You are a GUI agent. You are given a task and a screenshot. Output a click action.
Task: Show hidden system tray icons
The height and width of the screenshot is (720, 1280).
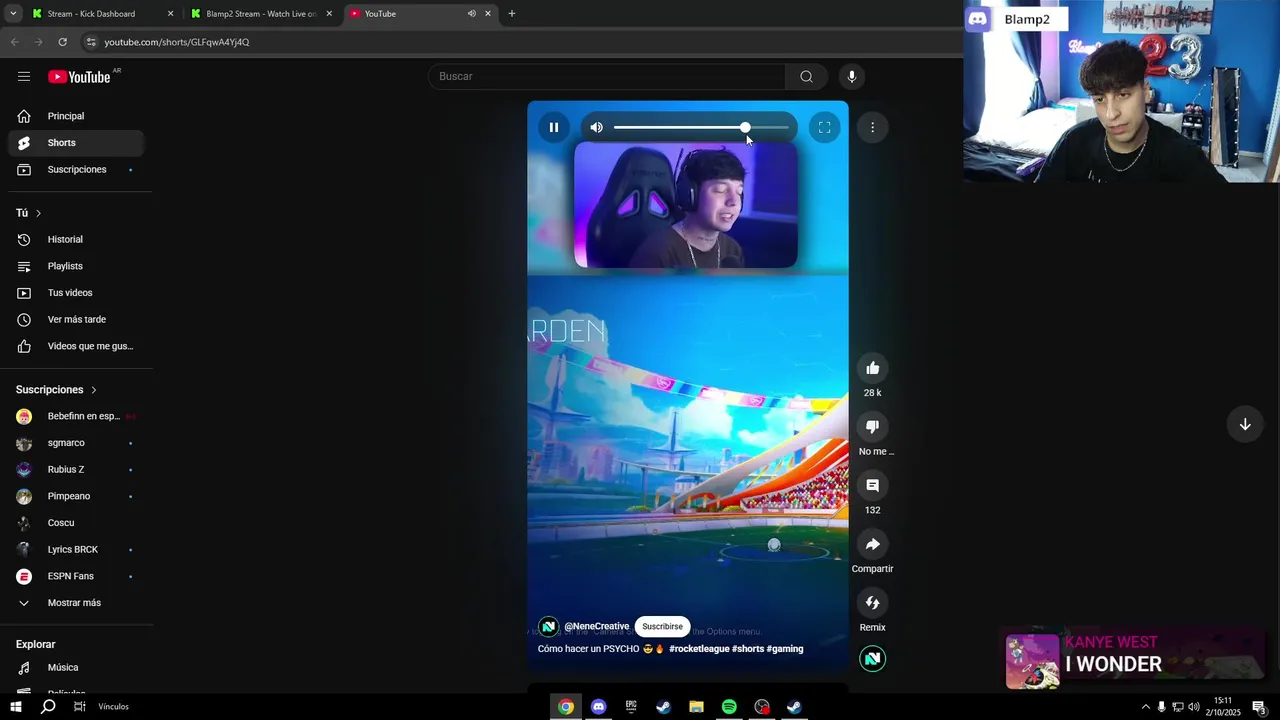(1146, 707)
